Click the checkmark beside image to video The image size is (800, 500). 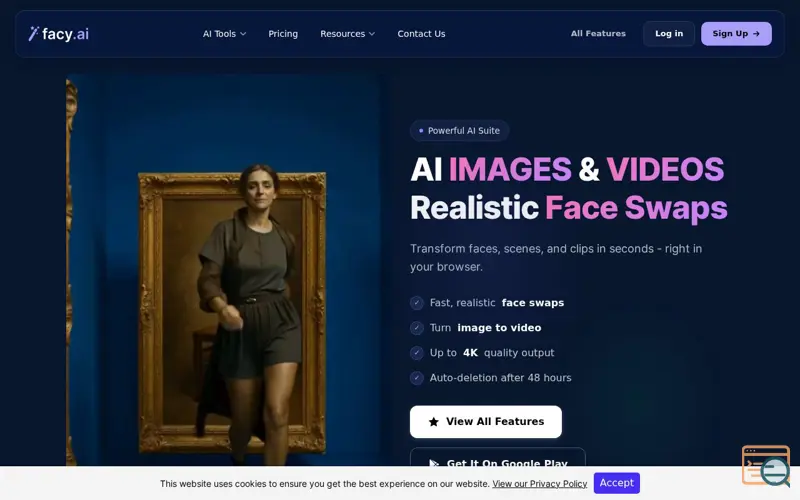(x=417, y=328)
